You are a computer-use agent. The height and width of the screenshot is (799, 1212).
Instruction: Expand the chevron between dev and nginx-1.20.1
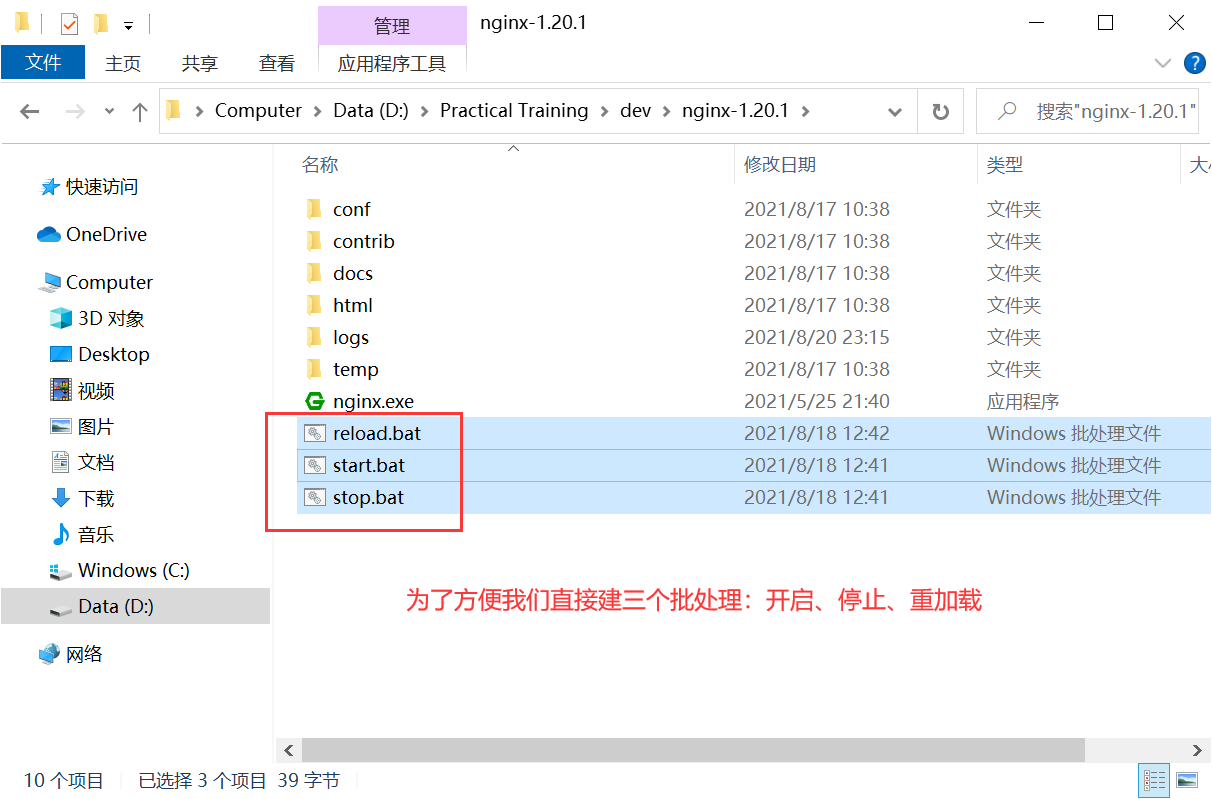click(x=667, y=111)
